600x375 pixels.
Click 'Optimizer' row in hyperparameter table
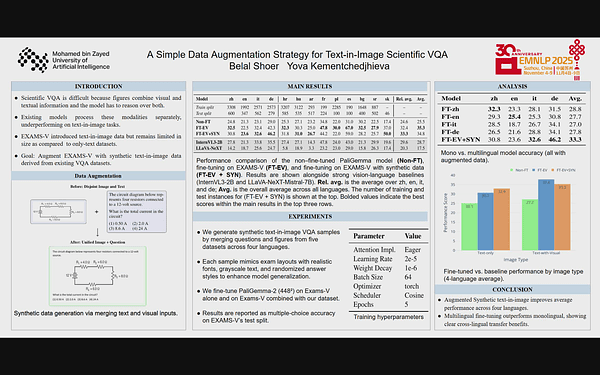388,286
